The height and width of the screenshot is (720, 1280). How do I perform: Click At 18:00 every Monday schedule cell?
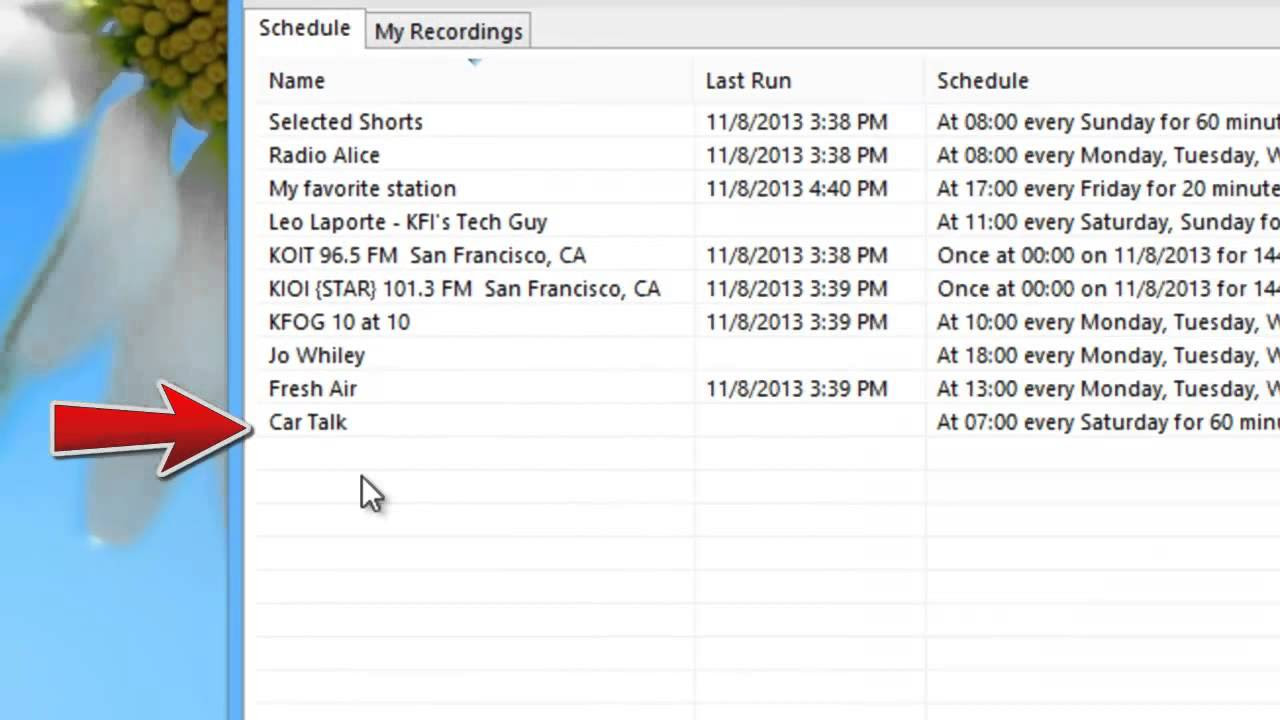(x=1108, y=355)
